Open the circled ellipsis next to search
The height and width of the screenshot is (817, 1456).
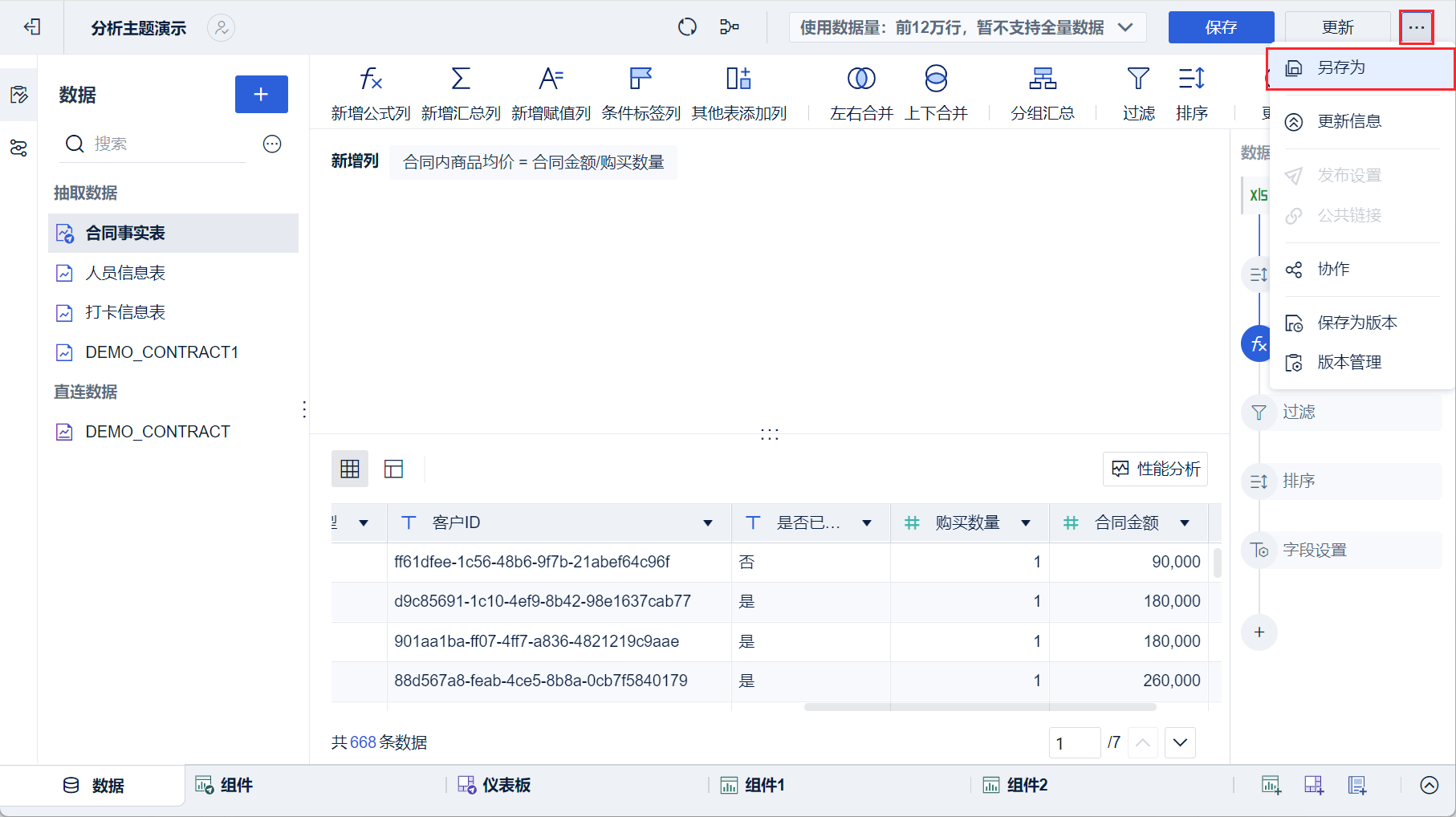[272, 144]
